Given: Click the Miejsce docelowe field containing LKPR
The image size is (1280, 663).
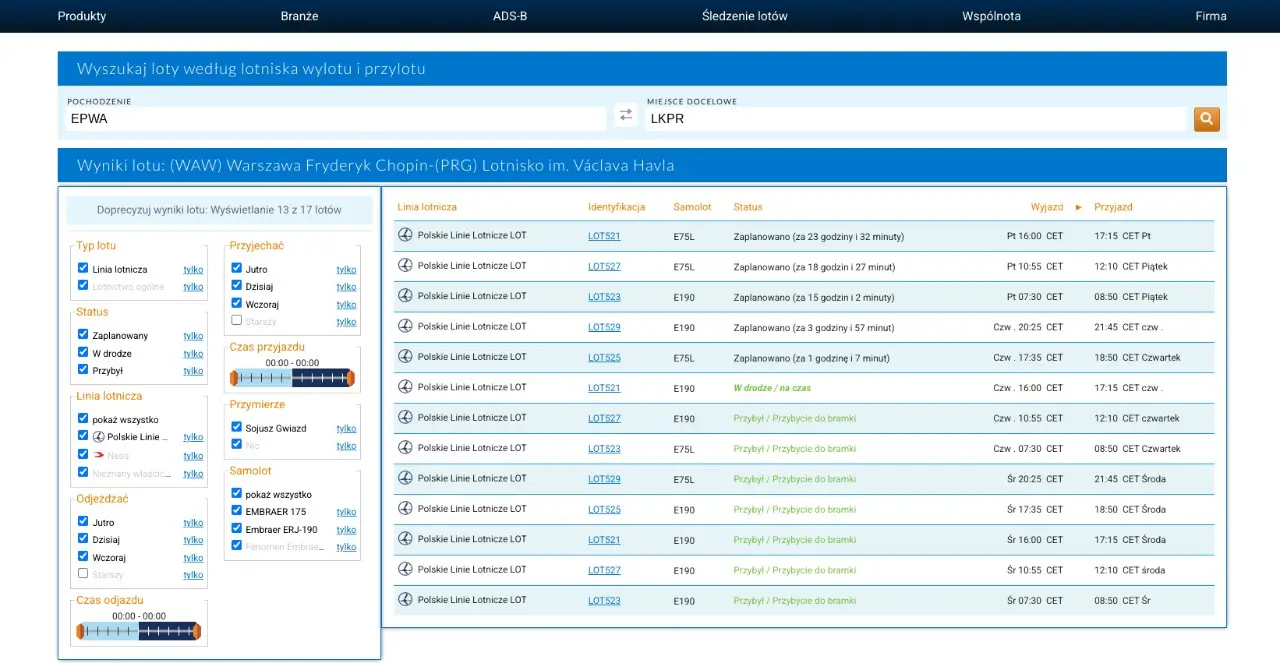Looking at the screenshot, I should (x=916, y=119).
